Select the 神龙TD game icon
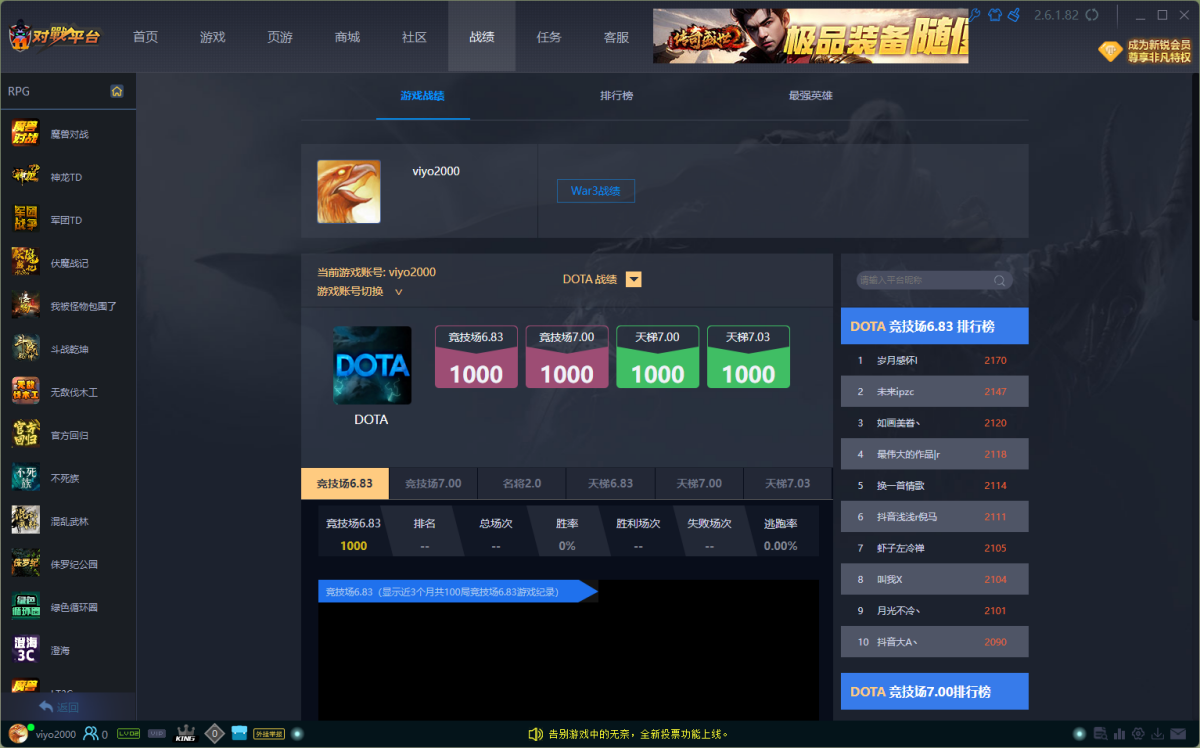This screenshot has height=748, width=1200. (26, 176)
